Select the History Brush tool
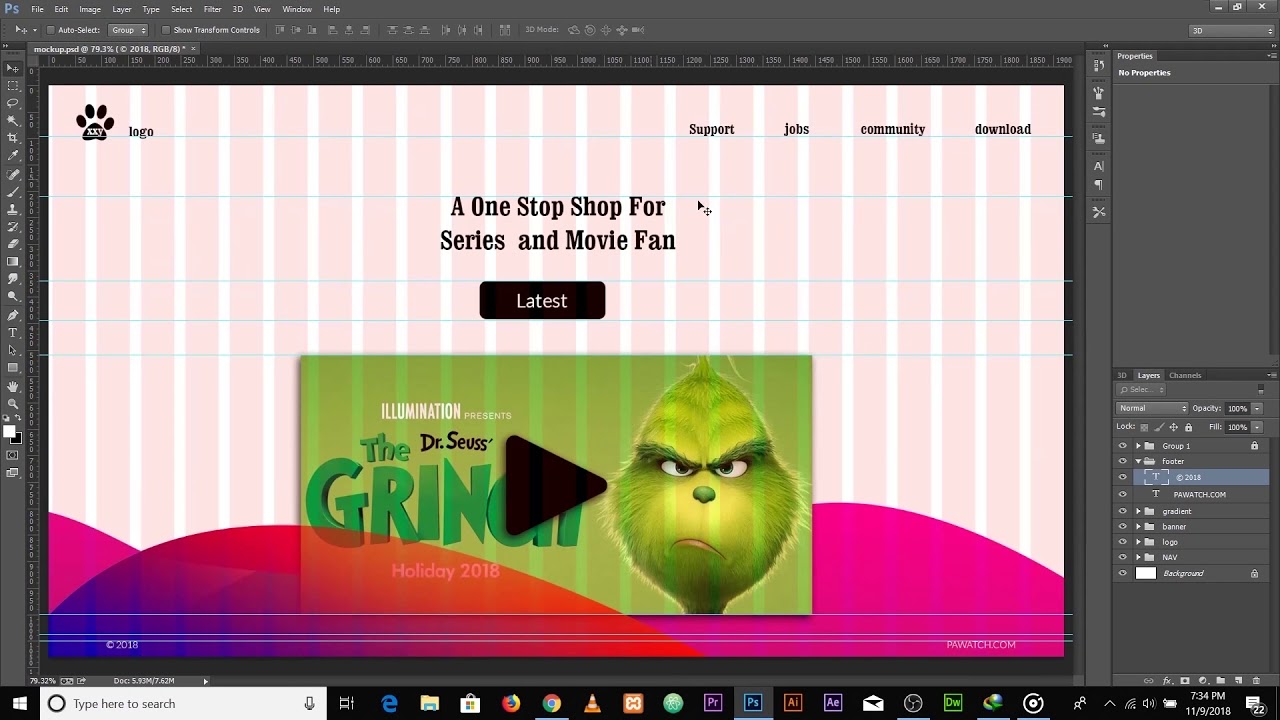The image size is (1280, 720). tap(12, 227)
